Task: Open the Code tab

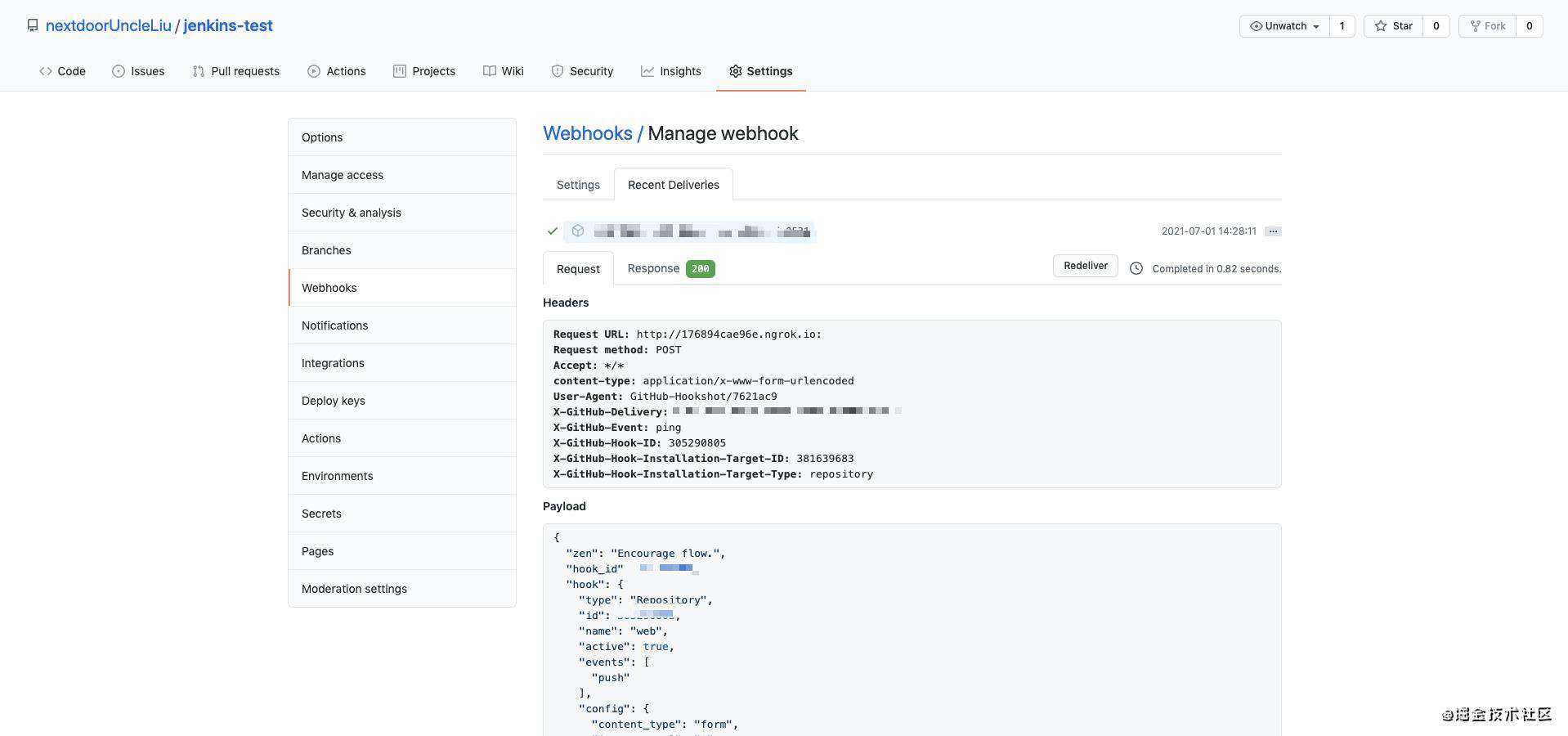Action: tap(62, 71)
